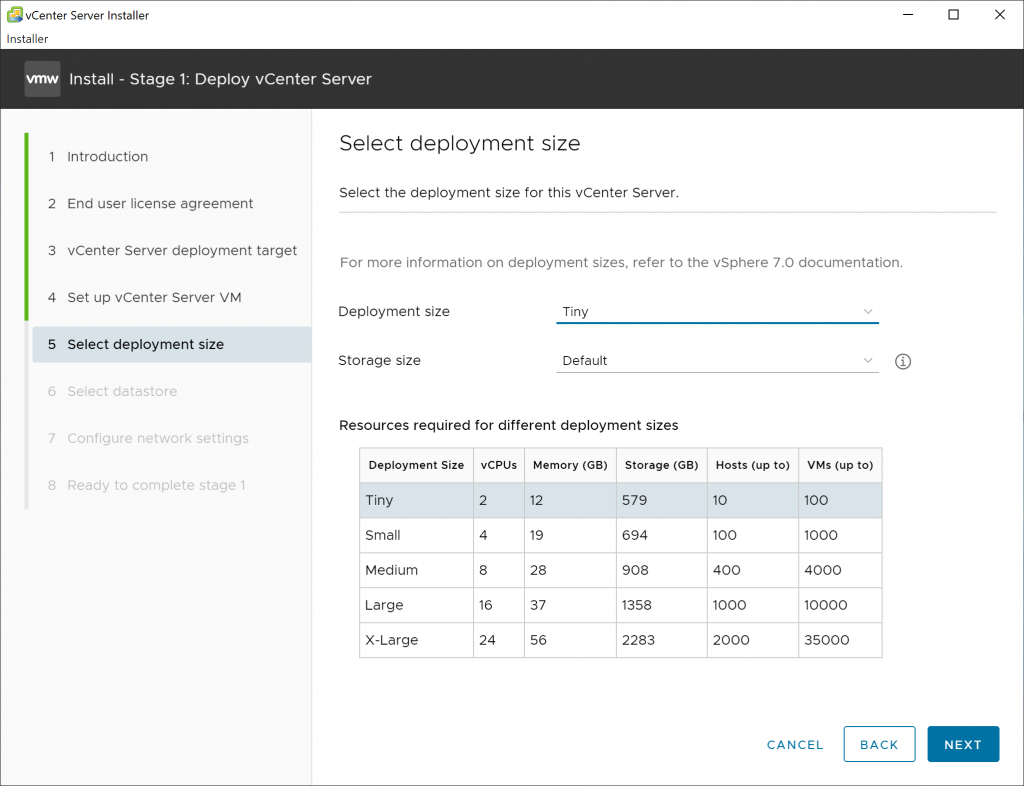Go to step 1 Introduction
Image resolution: width=1024 pixels, height=786 pixels.
(x=107, y=157)
